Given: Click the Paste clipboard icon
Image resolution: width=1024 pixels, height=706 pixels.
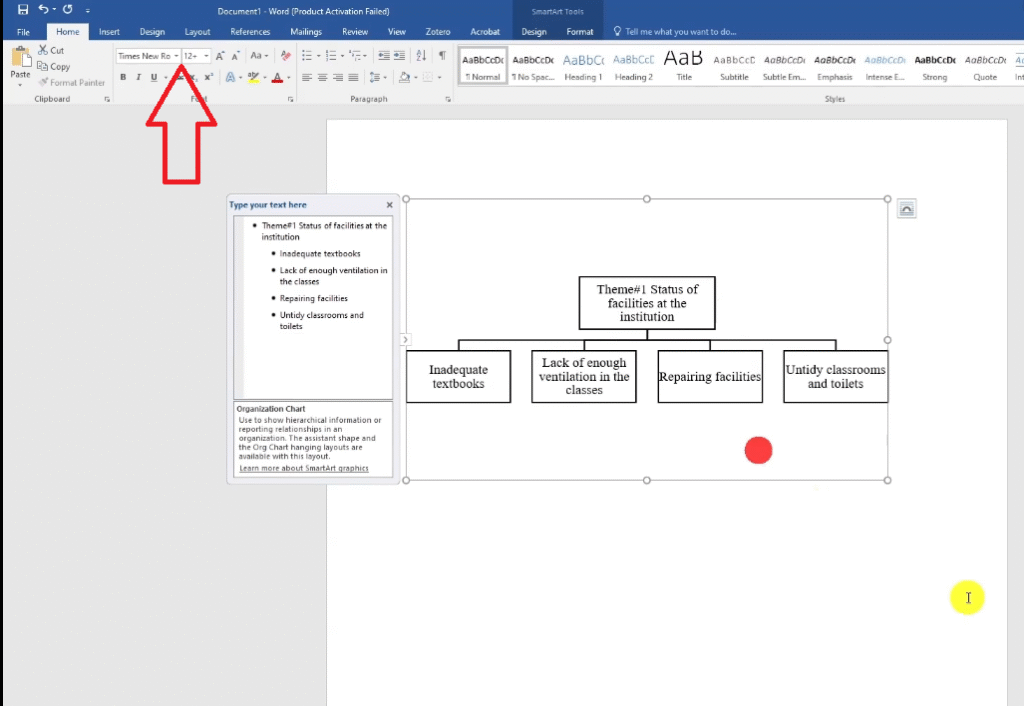Looking at the screenshot, I should (x=20, y=59).
